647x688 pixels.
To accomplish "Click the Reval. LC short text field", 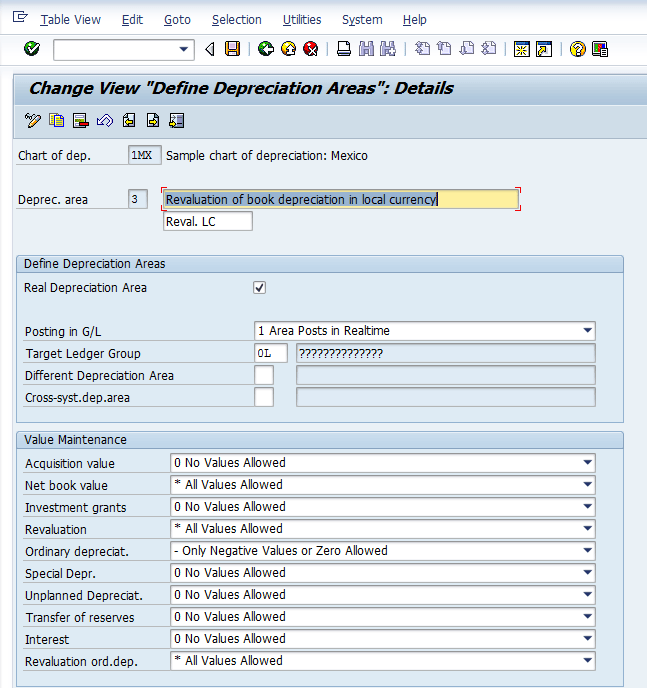I will pyautogui.click(x=208, y=221).
